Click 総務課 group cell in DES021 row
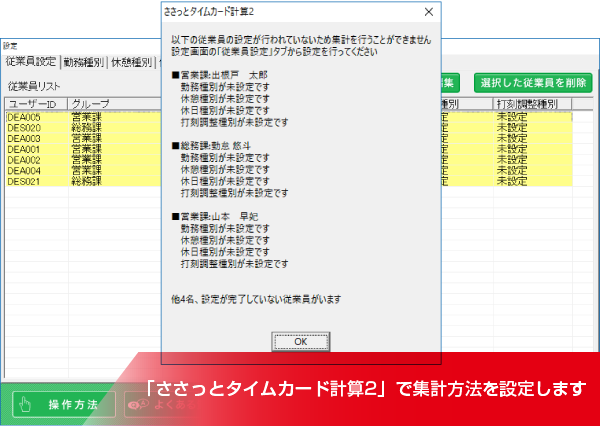Image resolution: width=600 pixels, height=426 pixels. [x=86, y=181]
